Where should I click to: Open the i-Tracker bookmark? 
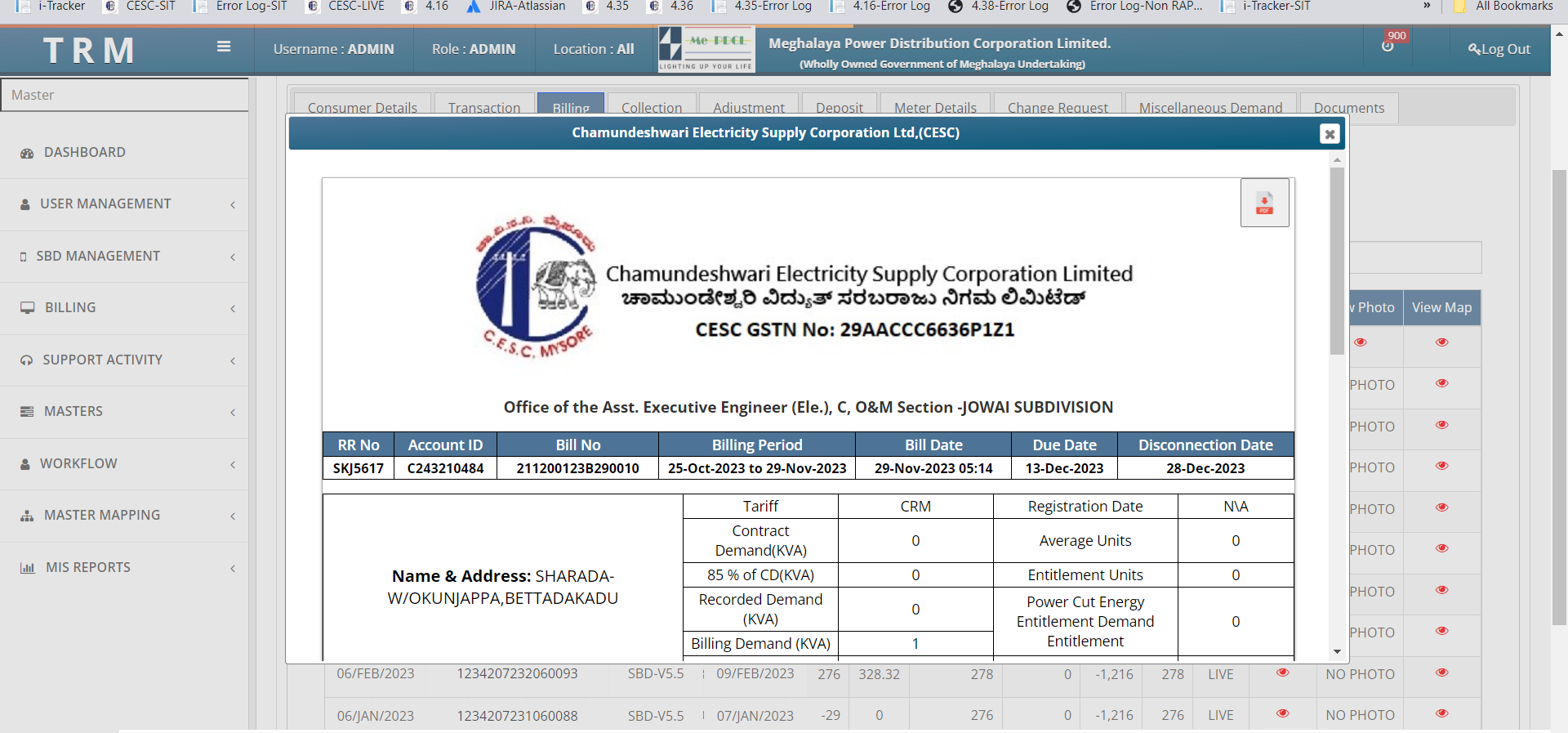[x=51, y=7]
